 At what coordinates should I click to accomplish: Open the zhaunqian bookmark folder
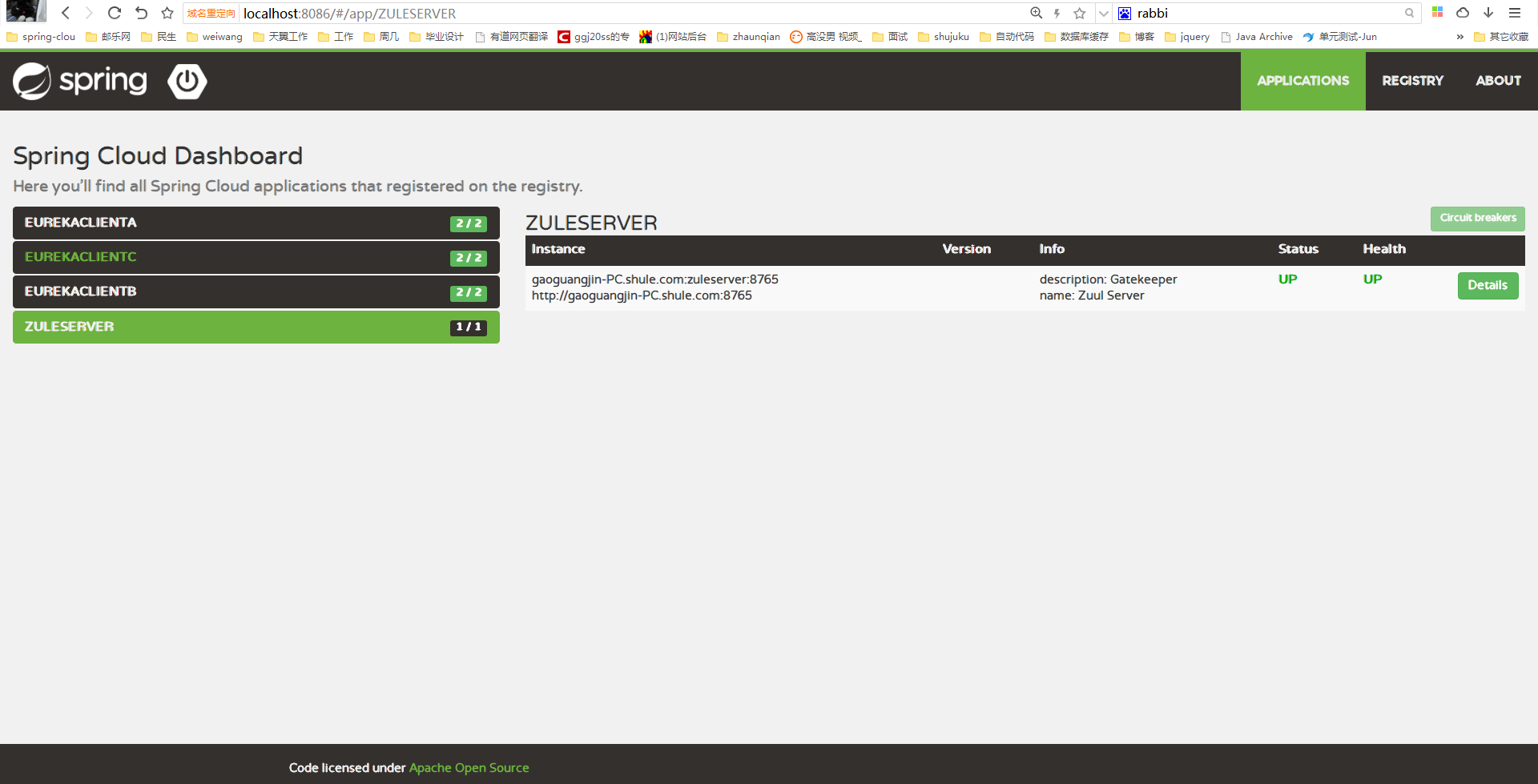point(749,37)
